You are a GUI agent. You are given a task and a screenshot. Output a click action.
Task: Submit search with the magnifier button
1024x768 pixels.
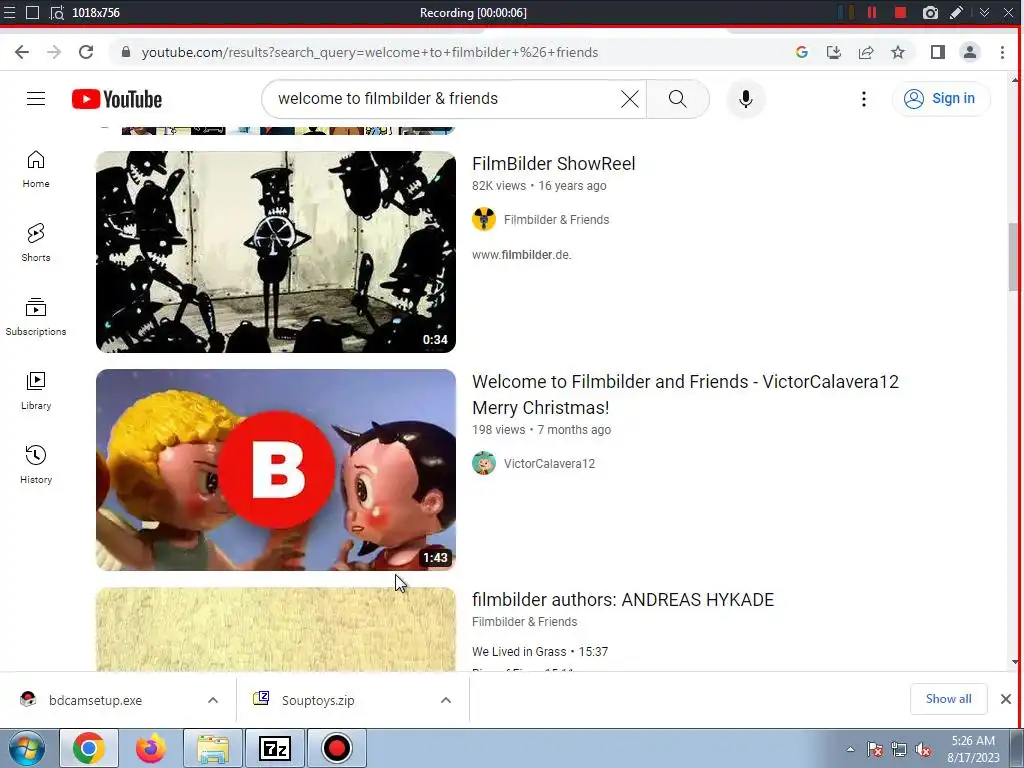pyautogui.click(x=678, y=99)
